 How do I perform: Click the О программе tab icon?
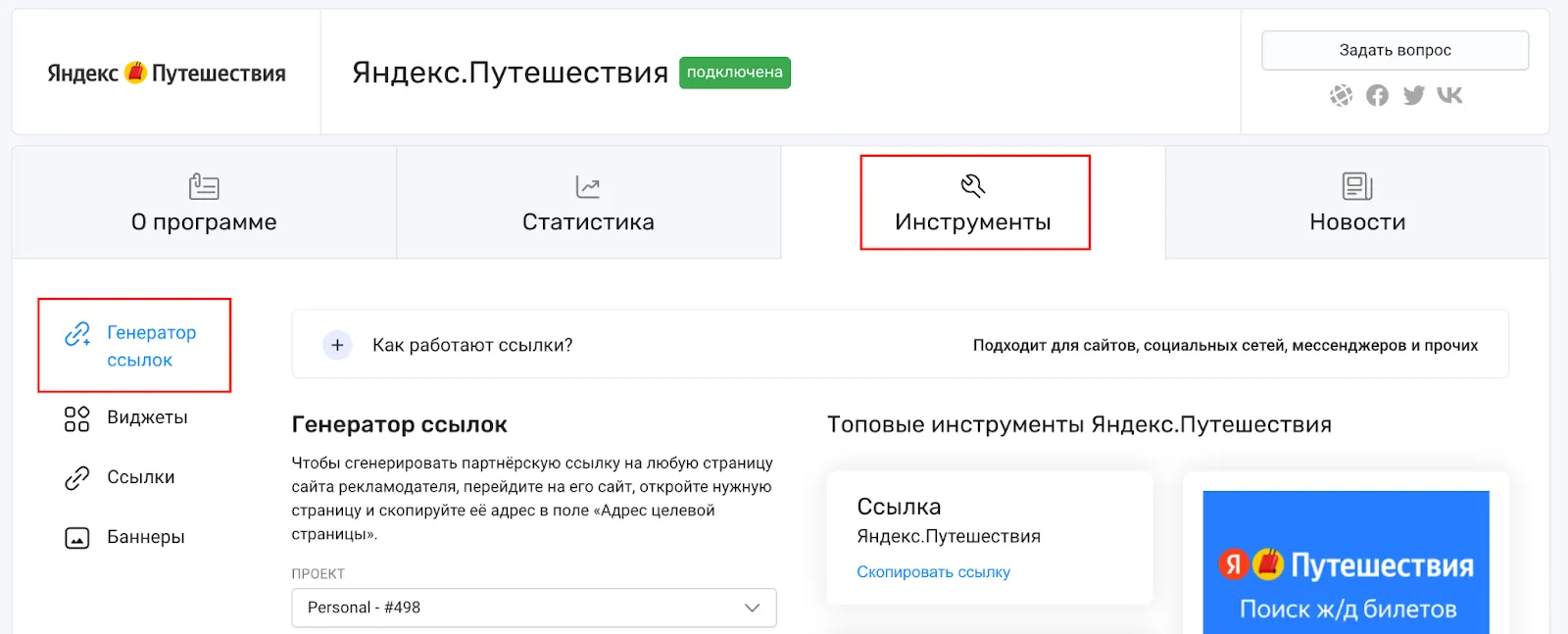[204, 186]
